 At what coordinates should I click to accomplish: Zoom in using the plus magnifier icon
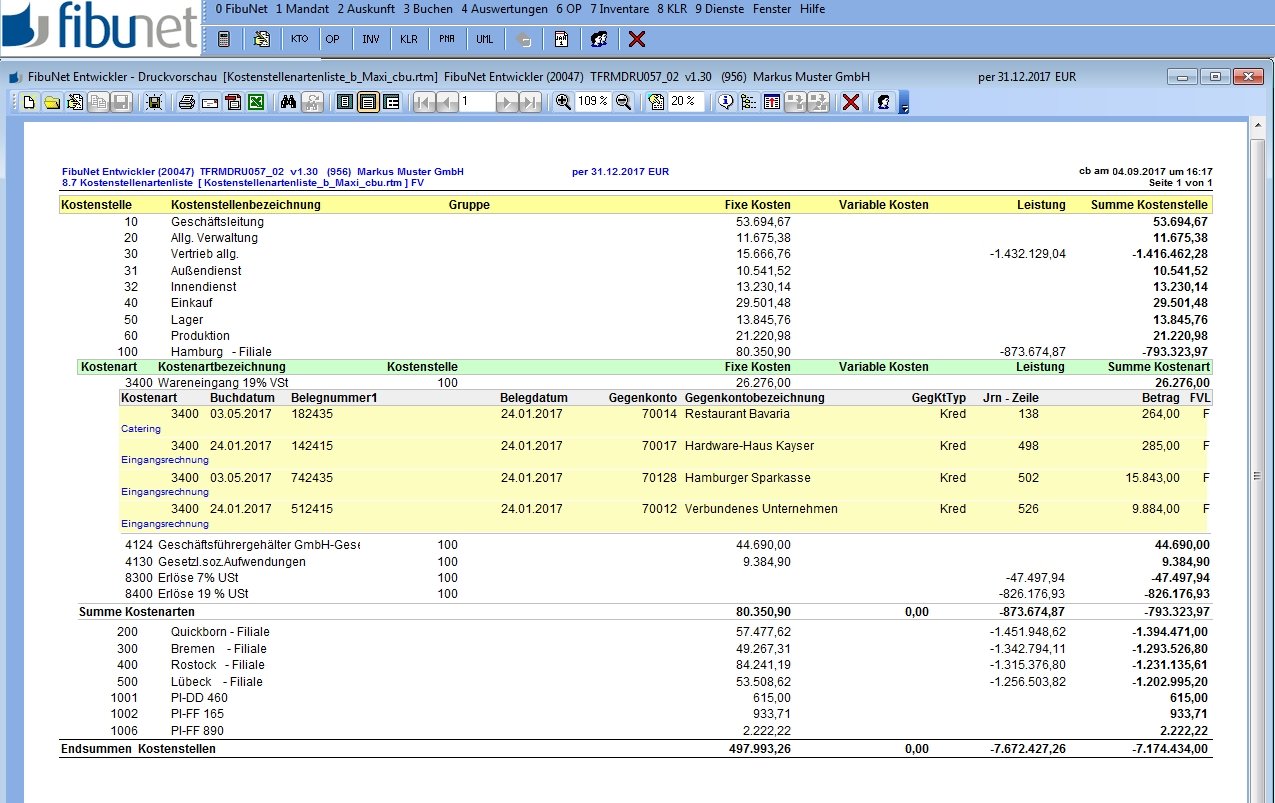[564, 102]
